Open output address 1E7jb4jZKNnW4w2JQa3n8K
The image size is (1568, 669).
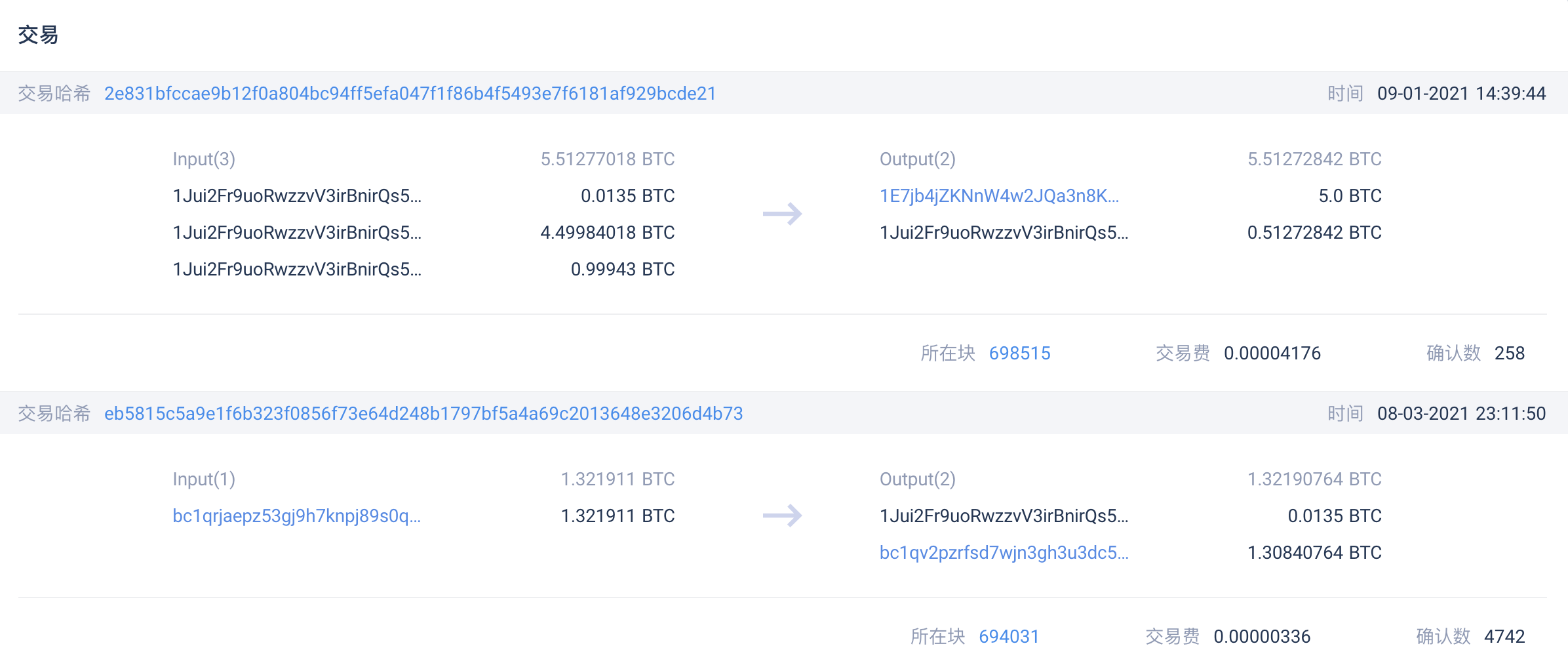pos(999,196)
